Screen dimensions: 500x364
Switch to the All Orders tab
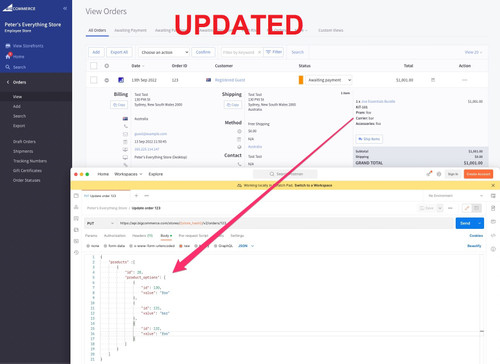tap(97, 30)
